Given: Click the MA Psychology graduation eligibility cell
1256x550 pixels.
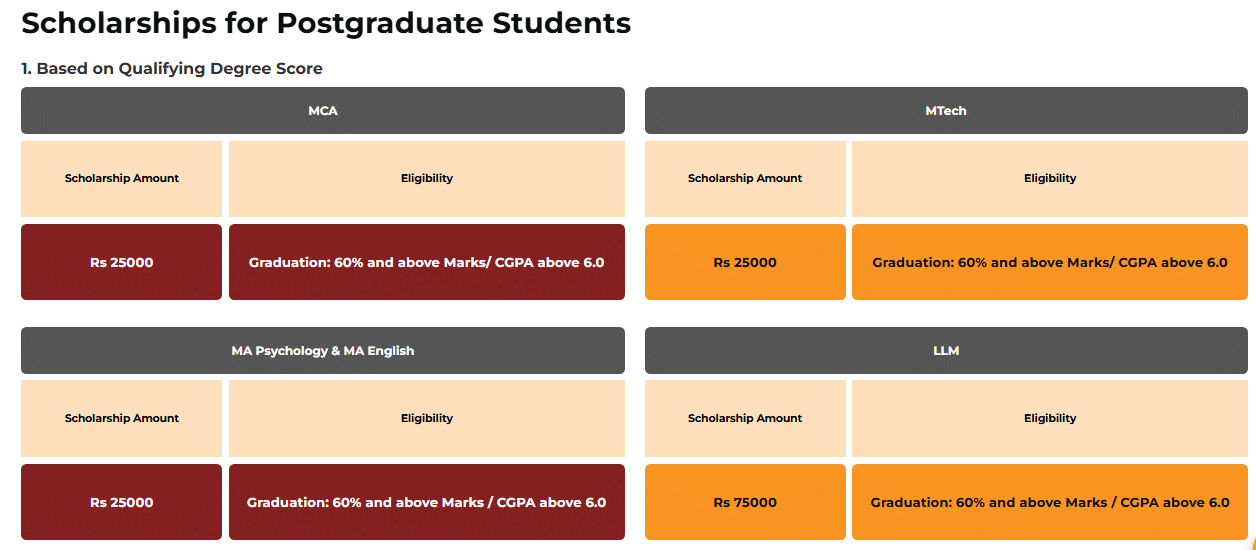Looking at the screenshot, I should coord(427,503).
